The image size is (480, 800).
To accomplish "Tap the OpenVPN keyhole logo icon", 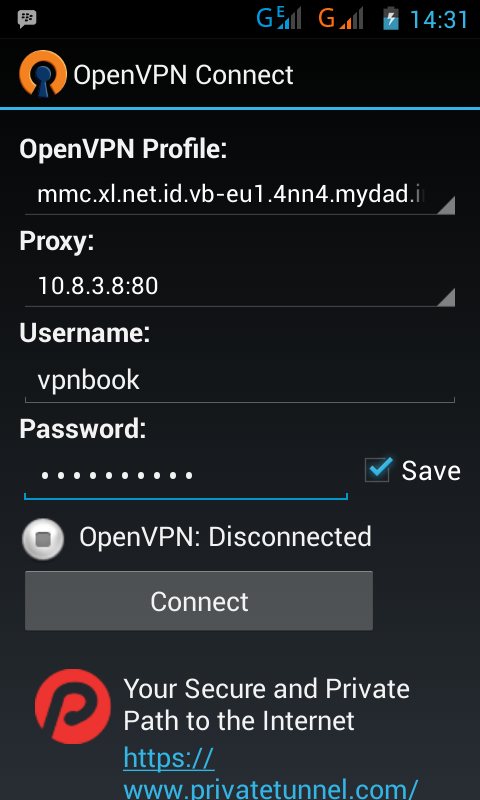I will click(43, 74).
